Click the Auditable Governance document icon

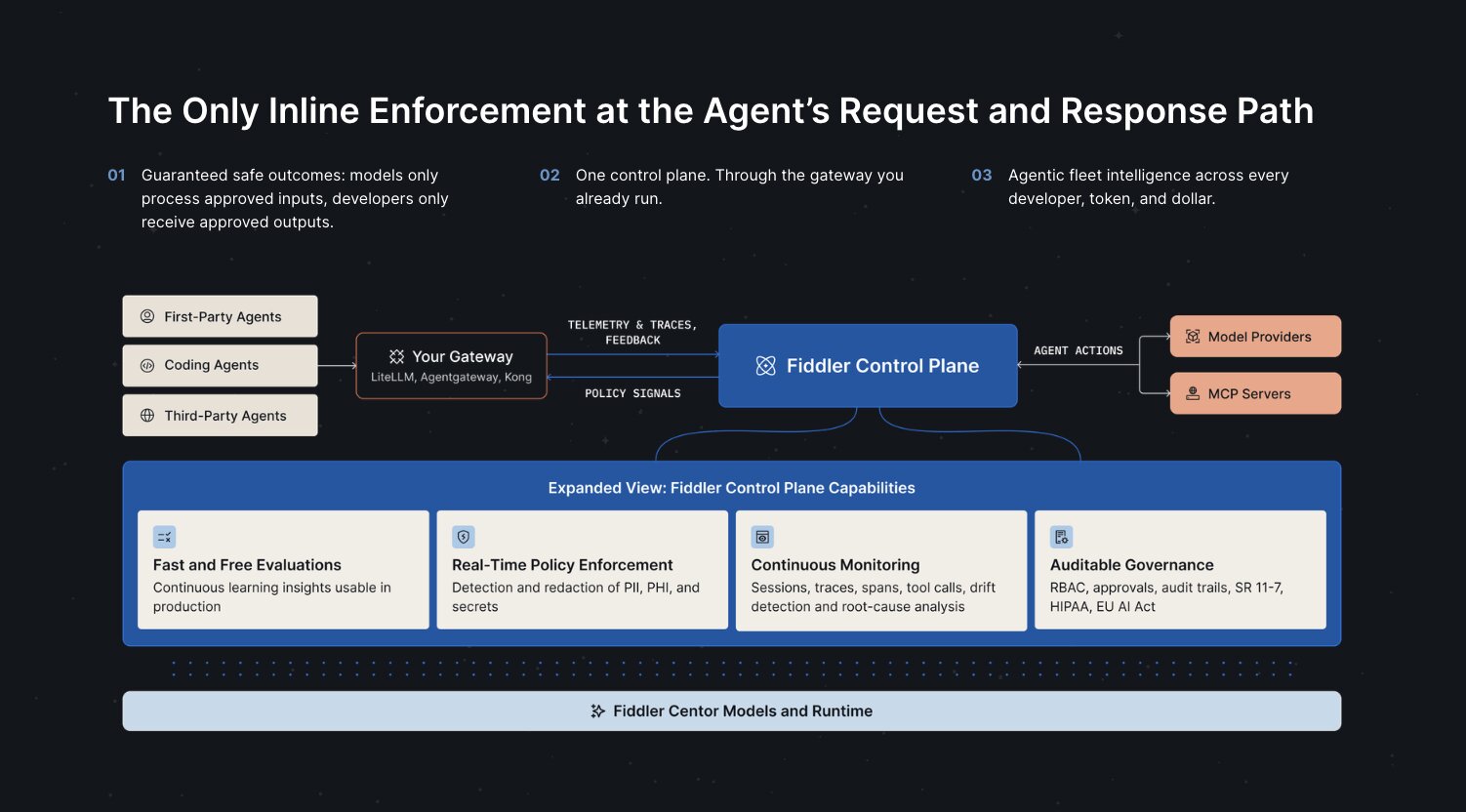point(1062,537)
